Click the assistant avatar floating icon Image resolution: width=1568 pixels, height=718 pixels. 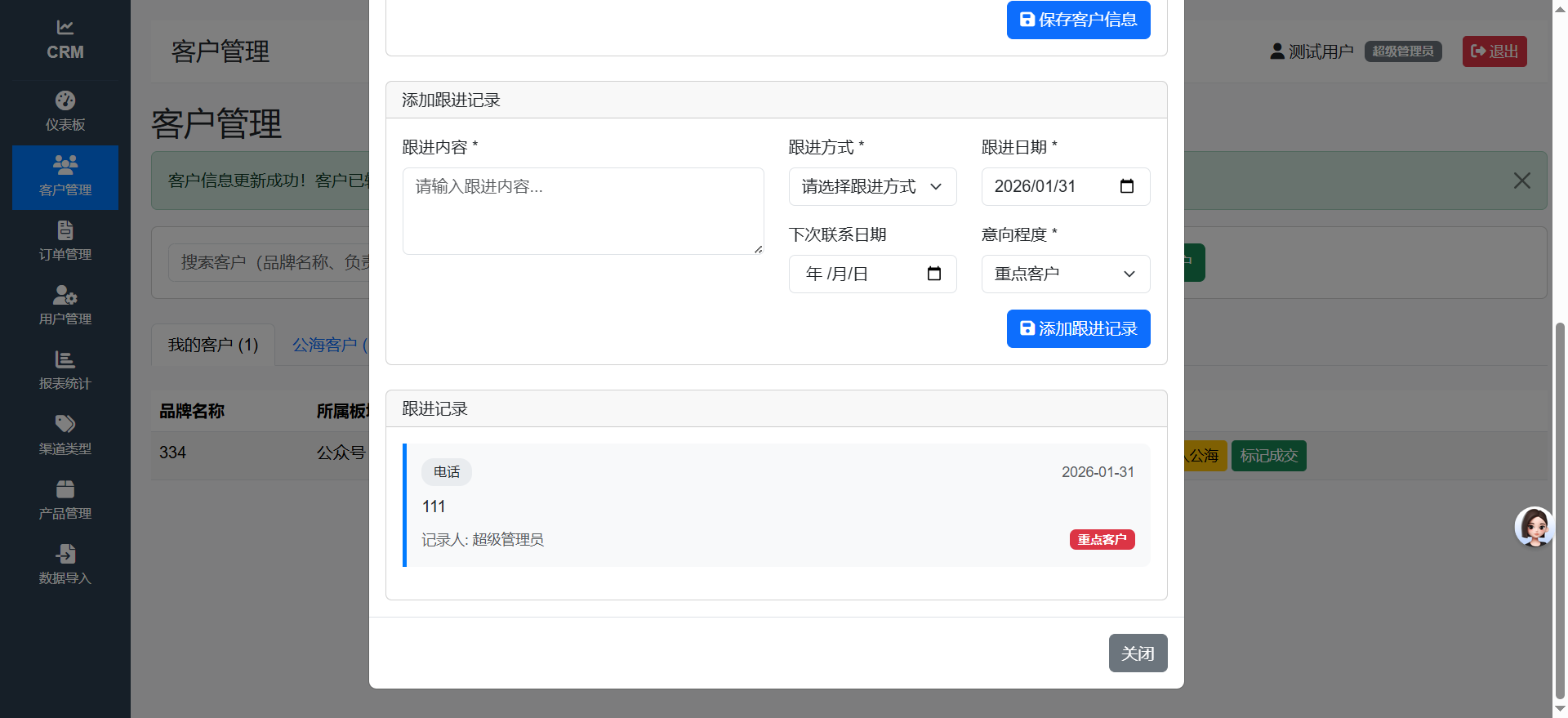click(x=1534, y=527)
